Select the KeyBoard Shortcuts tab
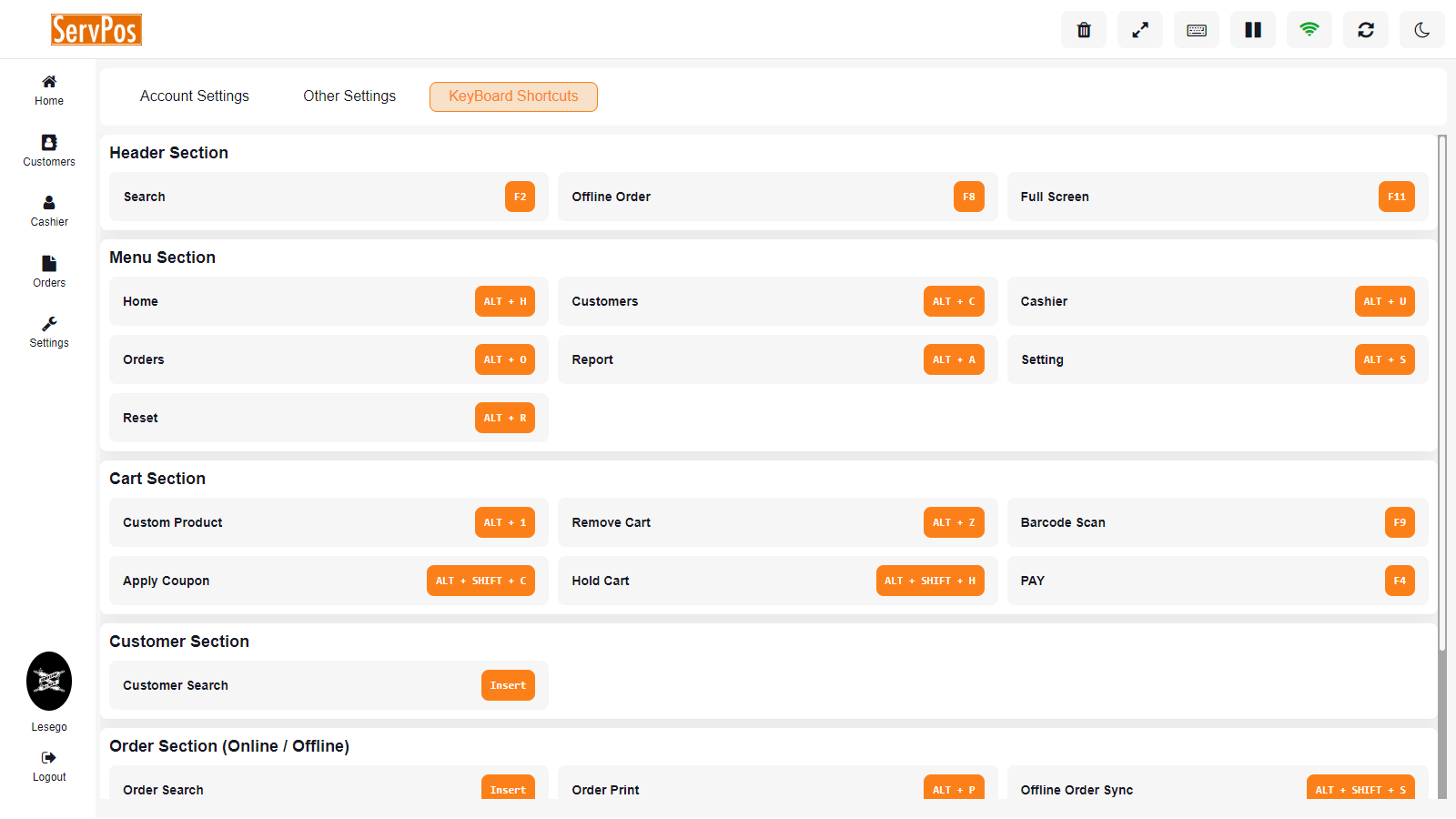Screen dimensions: 1456x819 tap(513, 96)
